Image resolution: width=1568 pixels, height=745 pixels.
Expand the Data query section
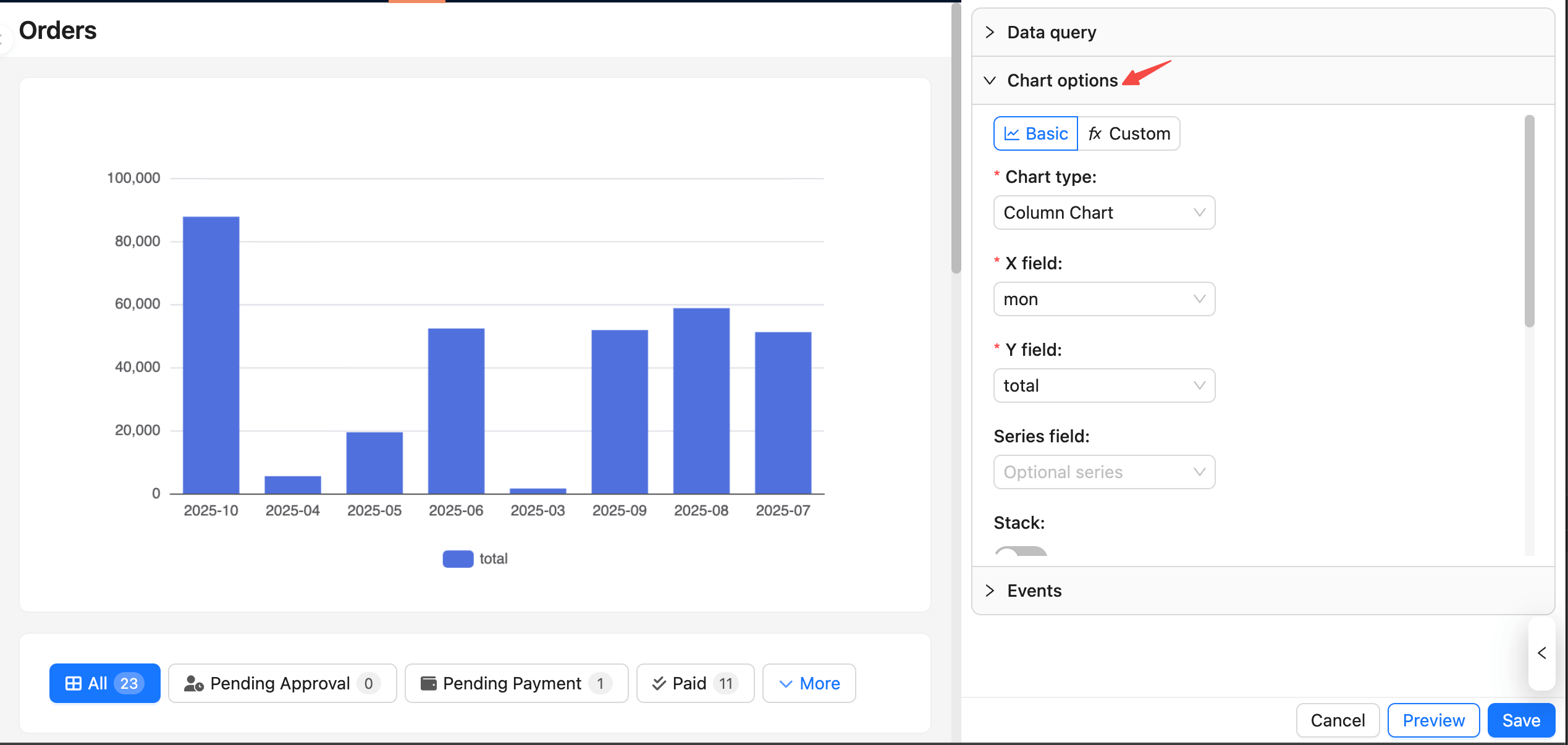click(1051, 32)
